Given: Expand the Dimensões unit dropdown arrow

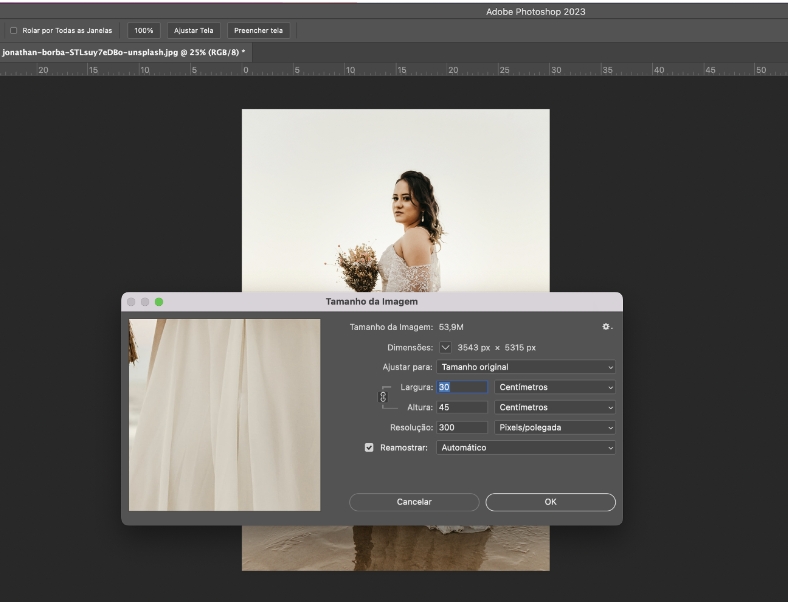Looking at the screenshot, I should [446, 347].
